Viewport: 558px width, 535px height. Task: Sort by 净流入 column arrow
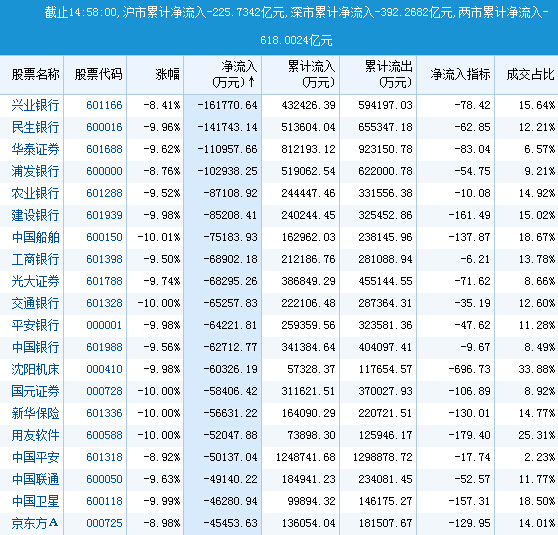pos(252,82)
